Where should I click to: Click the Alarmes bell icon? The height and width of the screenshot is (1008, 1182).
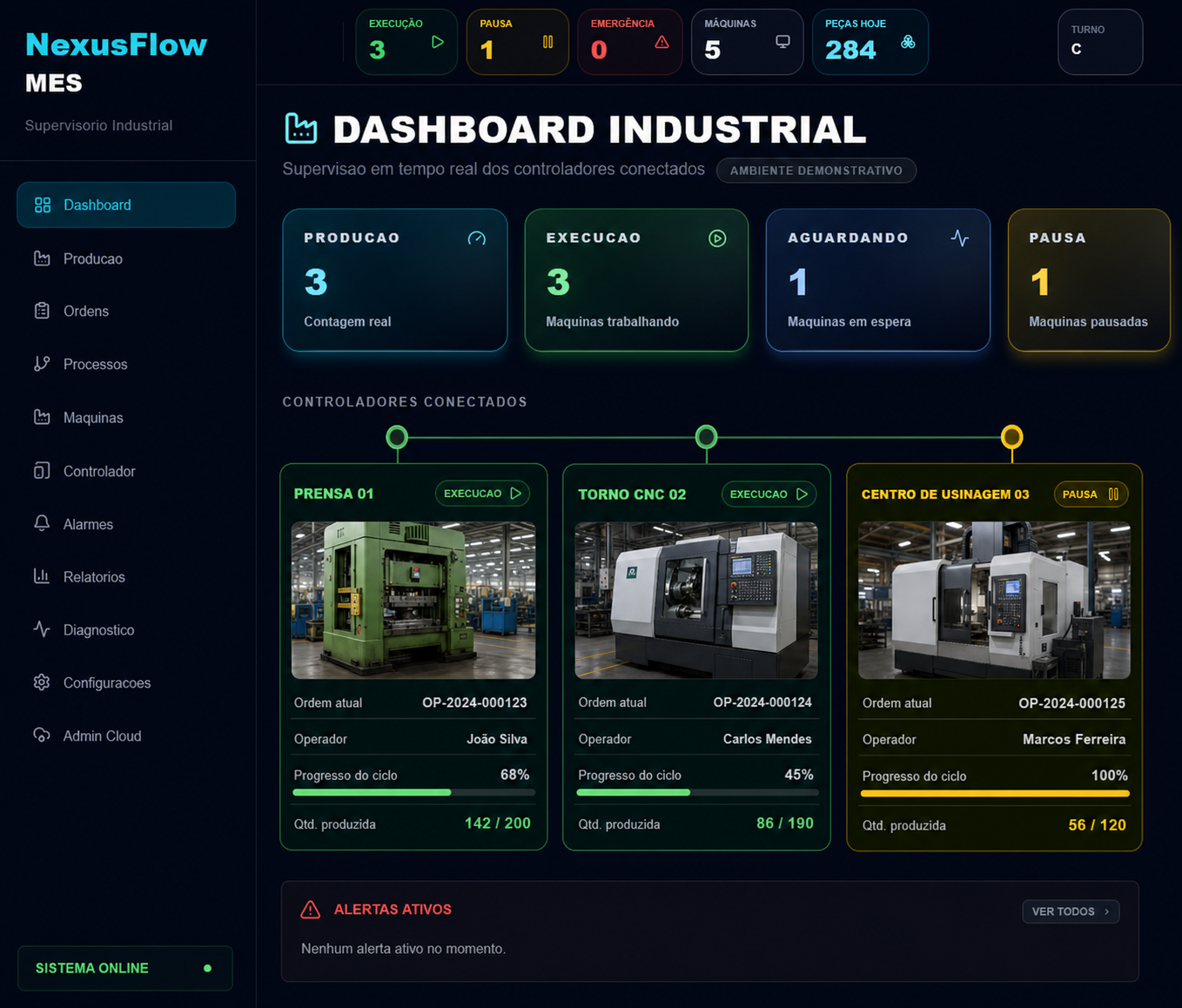[x=42, y=523]
